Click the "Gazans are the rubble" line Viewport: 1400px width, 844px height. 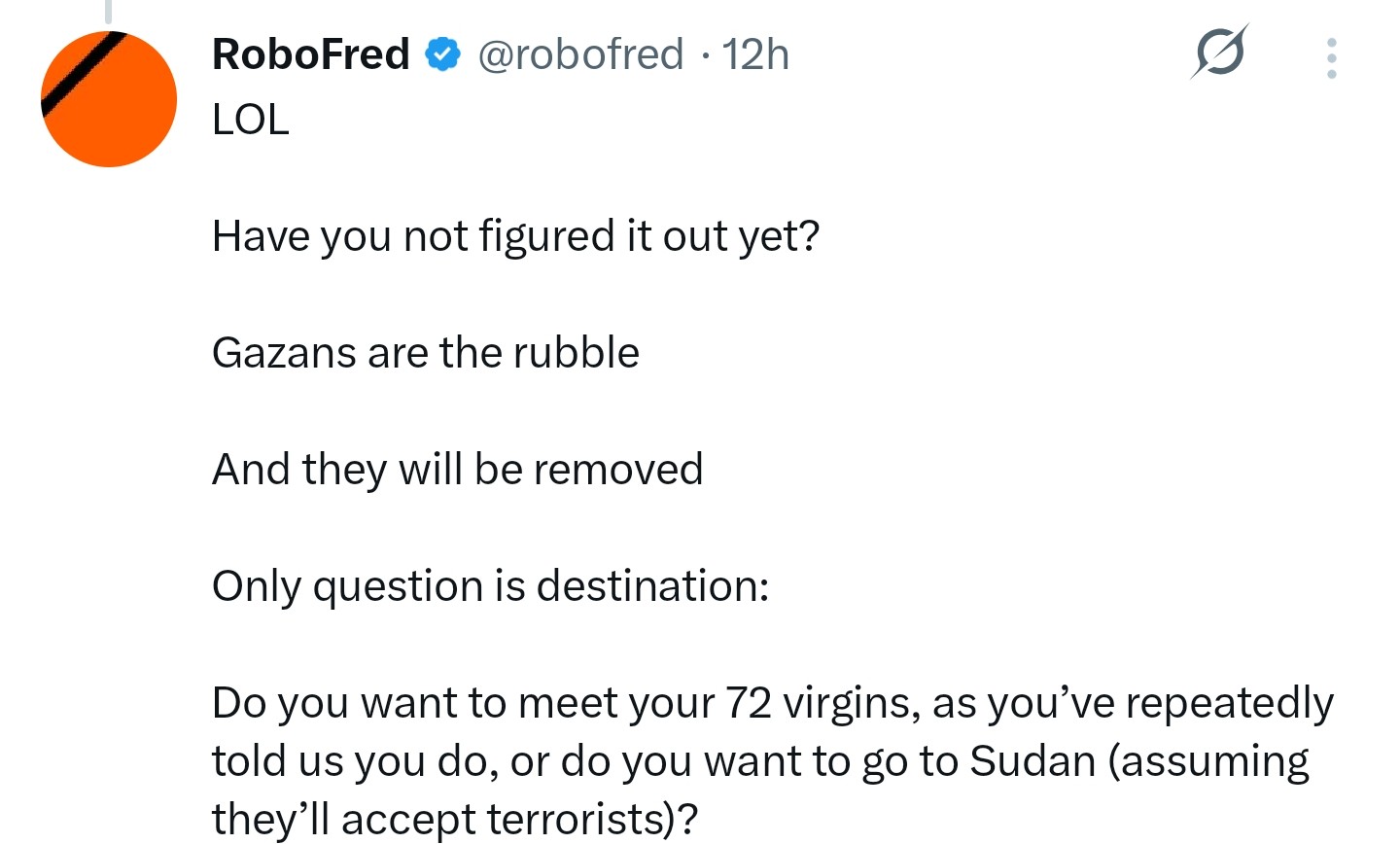coord(426,352)
